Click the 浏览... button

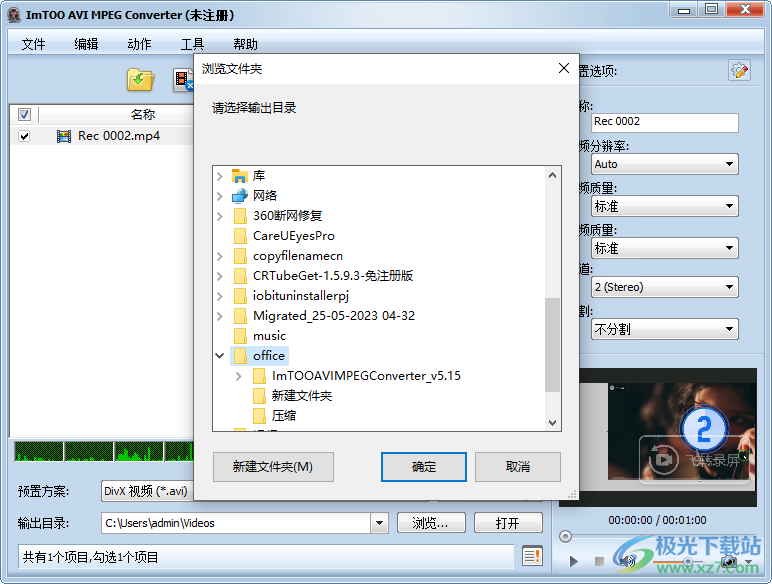[431, 523]
